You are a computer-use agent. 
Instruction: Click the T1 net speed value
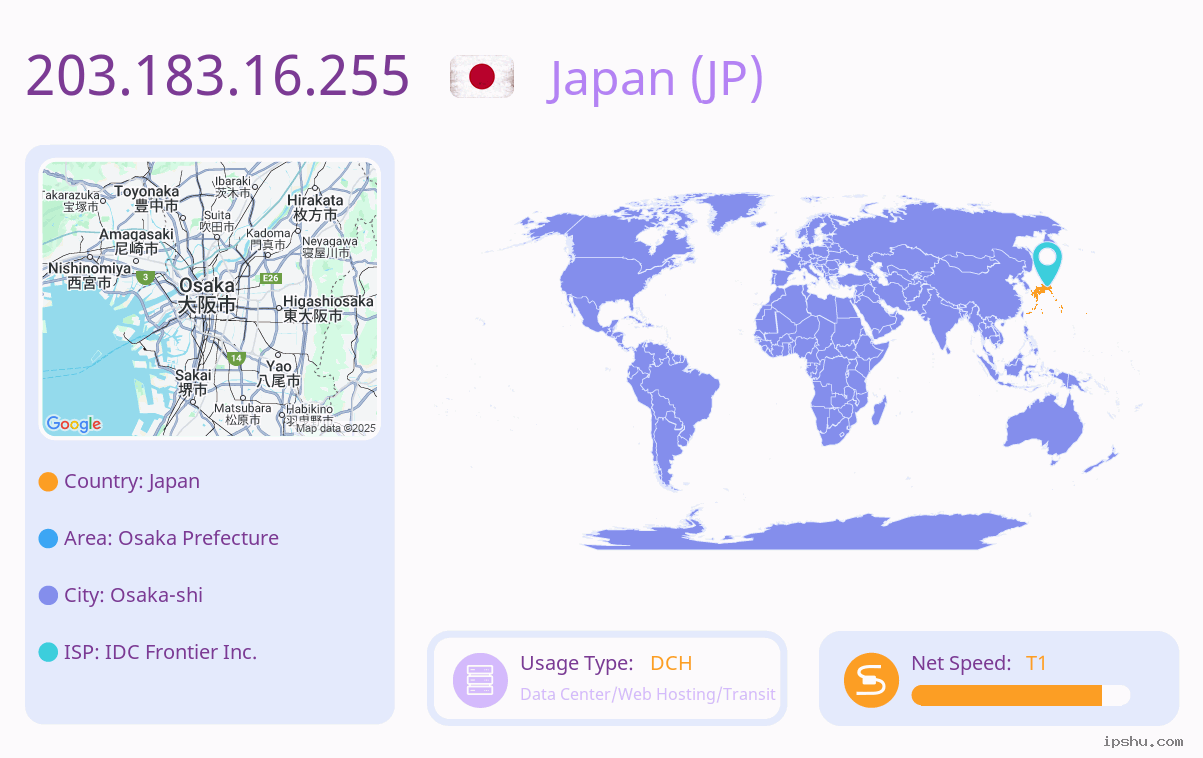coord(1036,663)
